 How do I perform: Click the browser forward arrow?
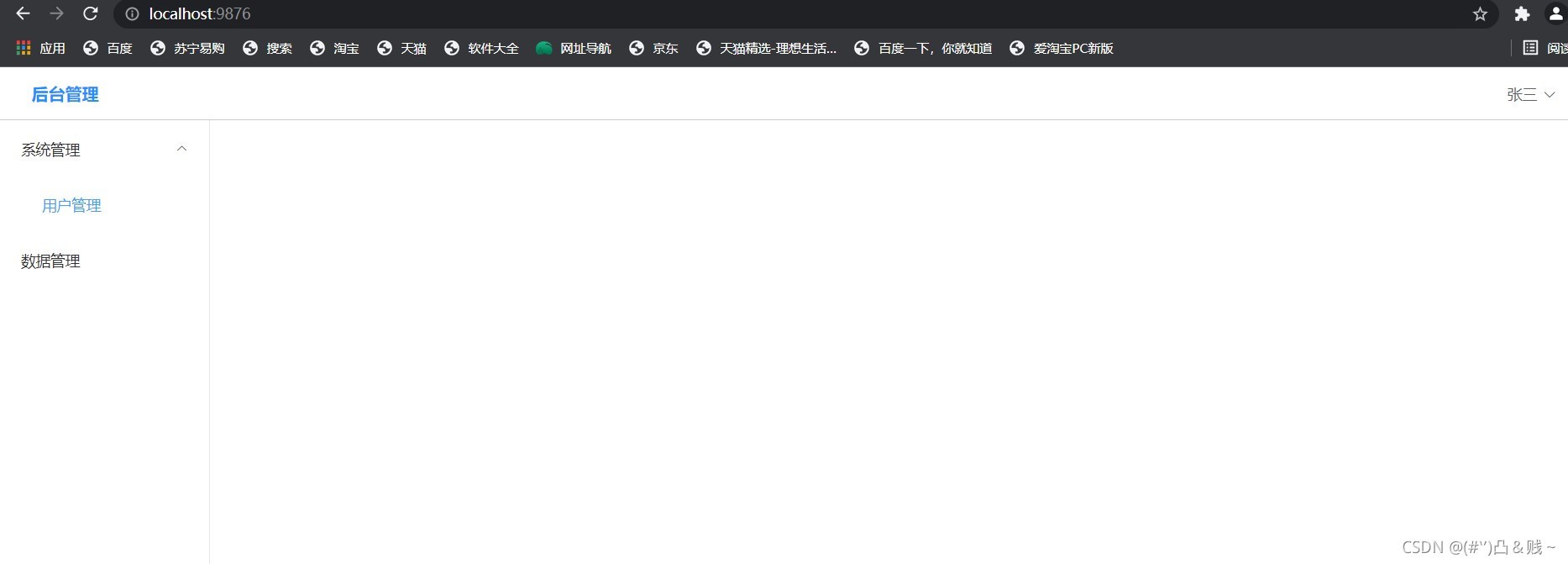(x=56, y=13)
